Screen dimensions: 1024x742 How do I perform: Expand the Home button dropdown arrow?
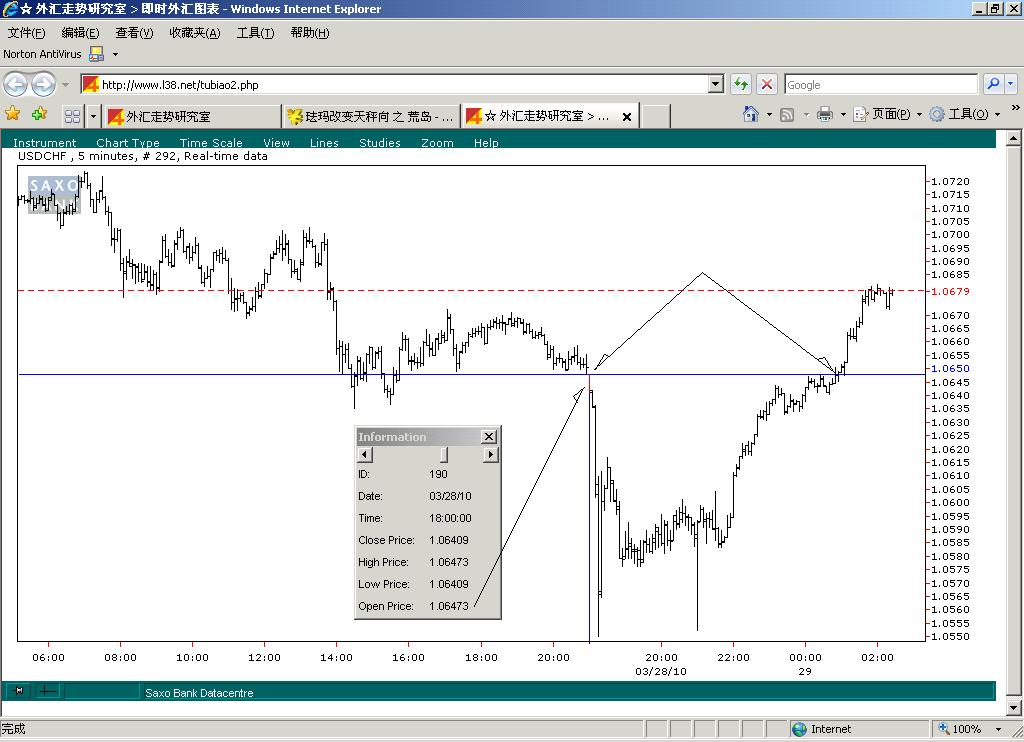point(769,115)
